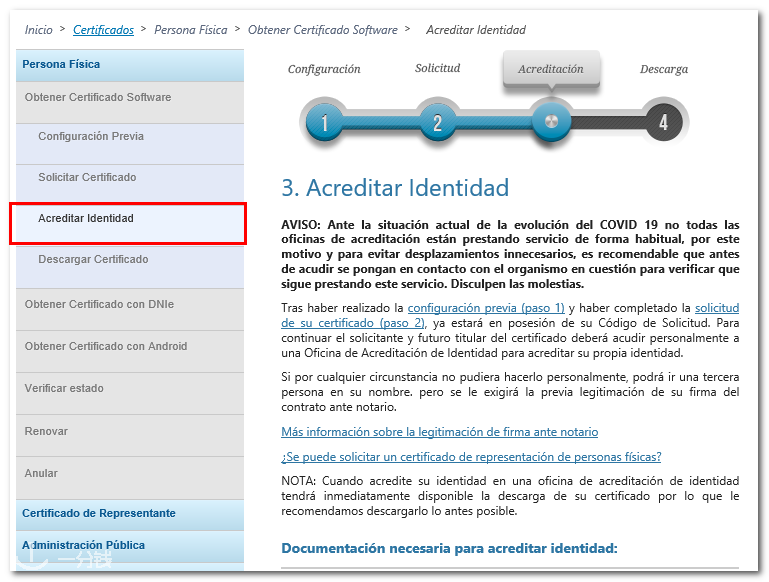
Task: Expand Certificado de Representante section
Action: tap(130, 515)
